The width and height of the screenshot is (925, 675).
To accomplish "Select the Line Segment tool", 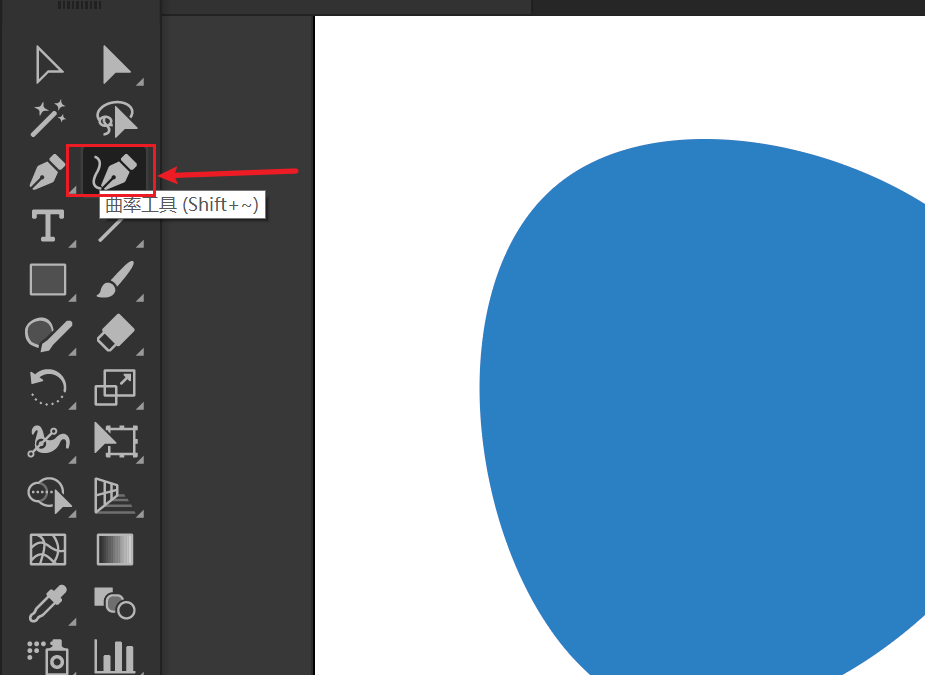I will tap(110, 230).
